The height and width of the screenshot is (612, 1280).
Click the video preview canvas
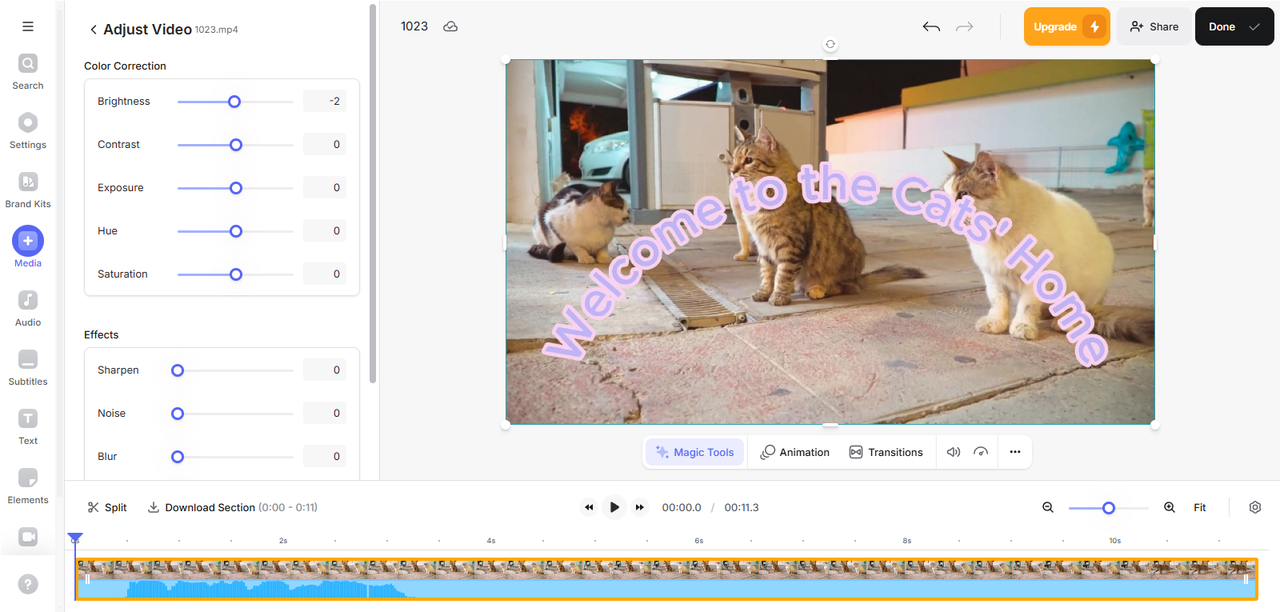coord(830,241)
